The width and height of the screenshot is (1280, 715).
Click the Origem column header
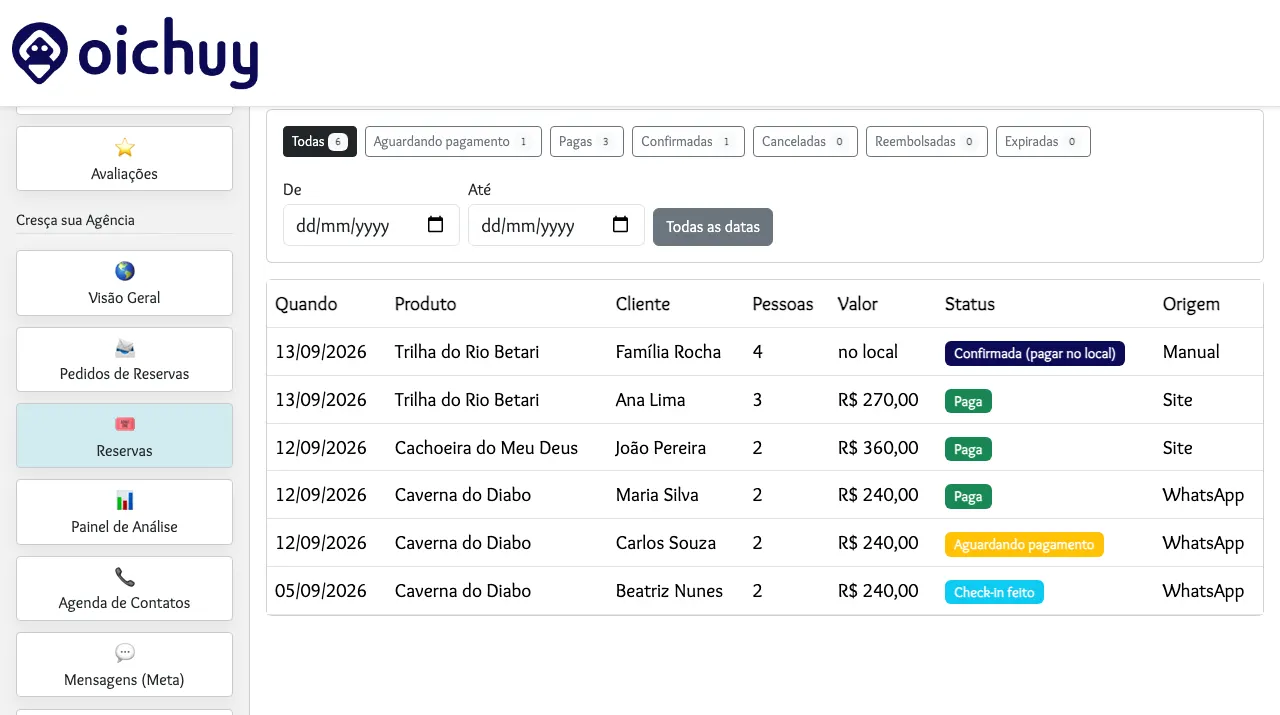tap(1191, 304)
